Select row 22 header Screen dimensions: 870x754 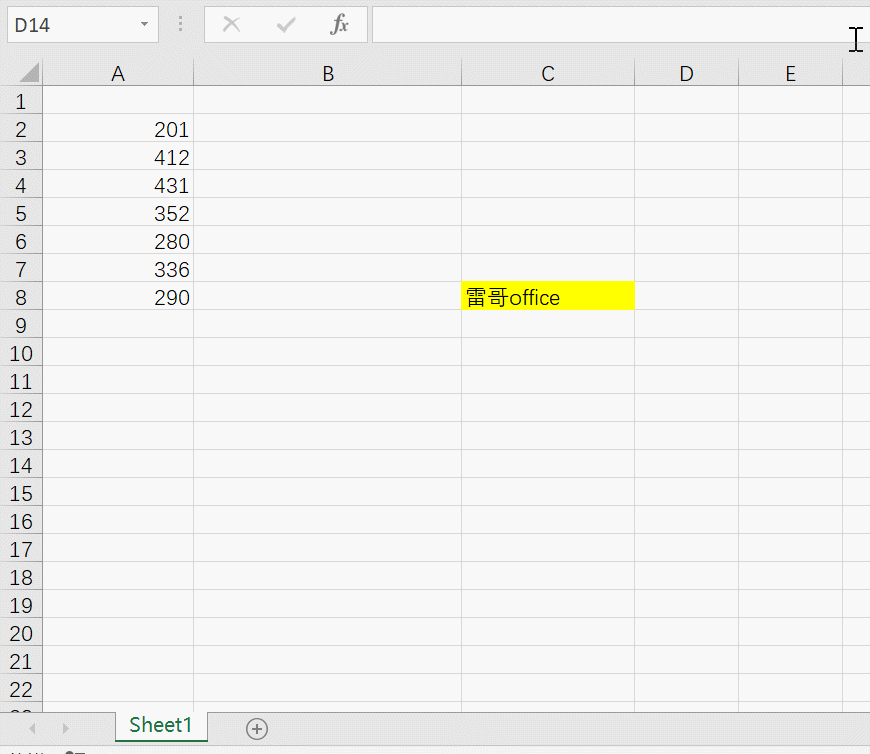(x=21, y=688)
